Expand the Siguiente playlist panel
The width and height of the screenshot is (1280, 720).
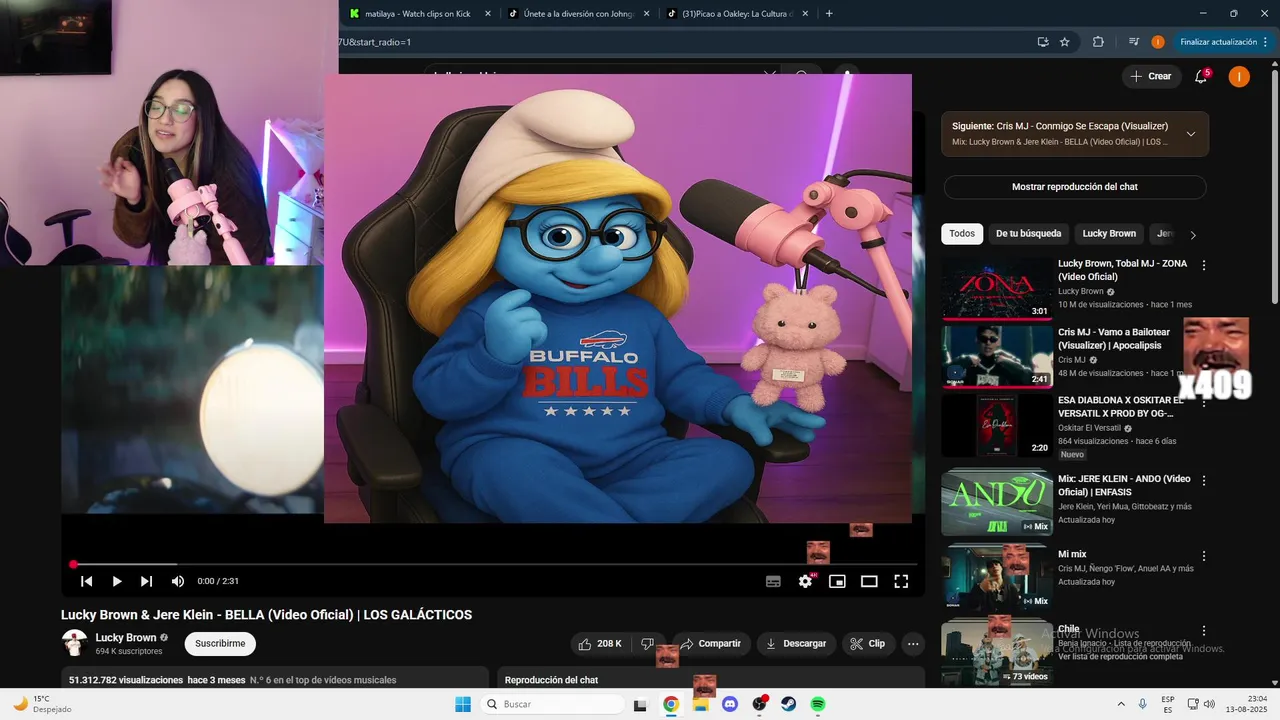pyautogui.click(x=1191, y=134)
